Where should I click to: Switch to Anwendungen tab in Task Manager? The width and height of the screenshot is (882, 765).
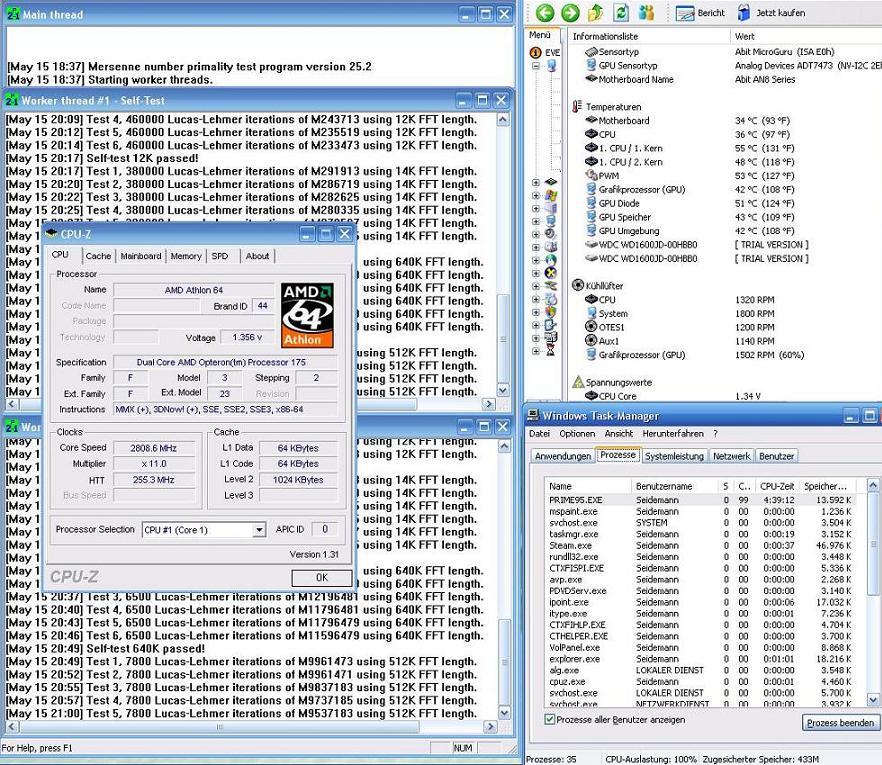(562, 456)
